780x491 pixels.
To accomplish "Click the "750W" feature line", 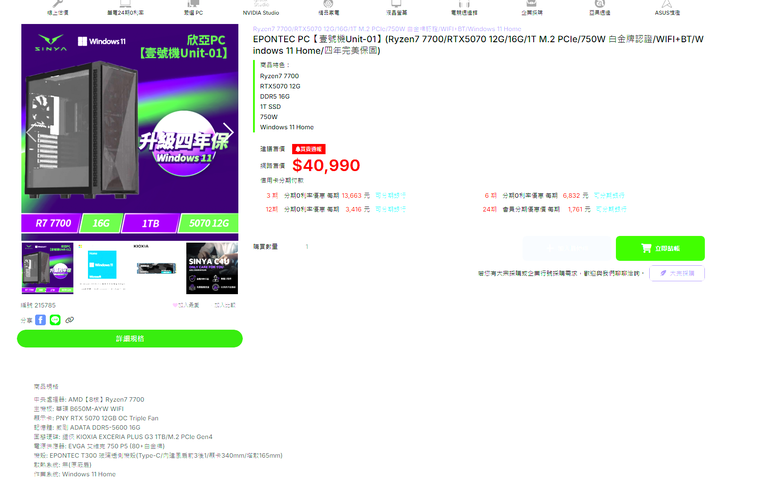I will (x=269, y=117).
